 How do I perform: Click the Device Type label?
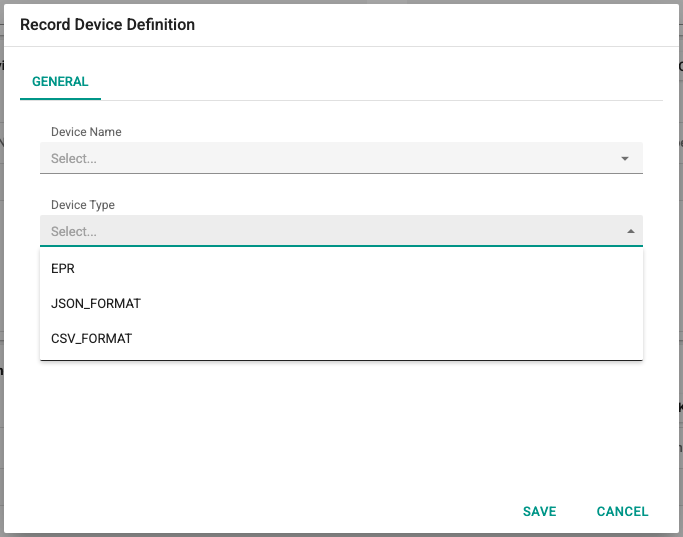point(83,205)
